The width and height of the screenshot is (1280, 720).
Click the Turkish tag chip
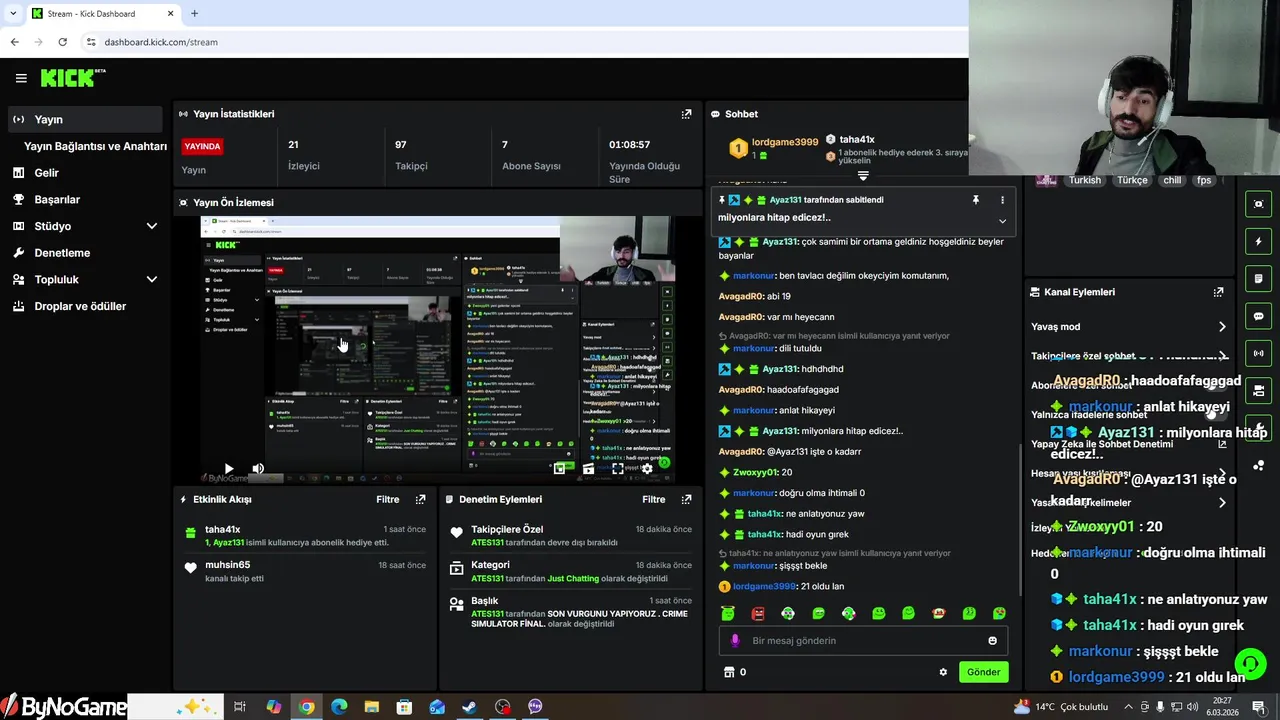click(x=1085, y=181)
